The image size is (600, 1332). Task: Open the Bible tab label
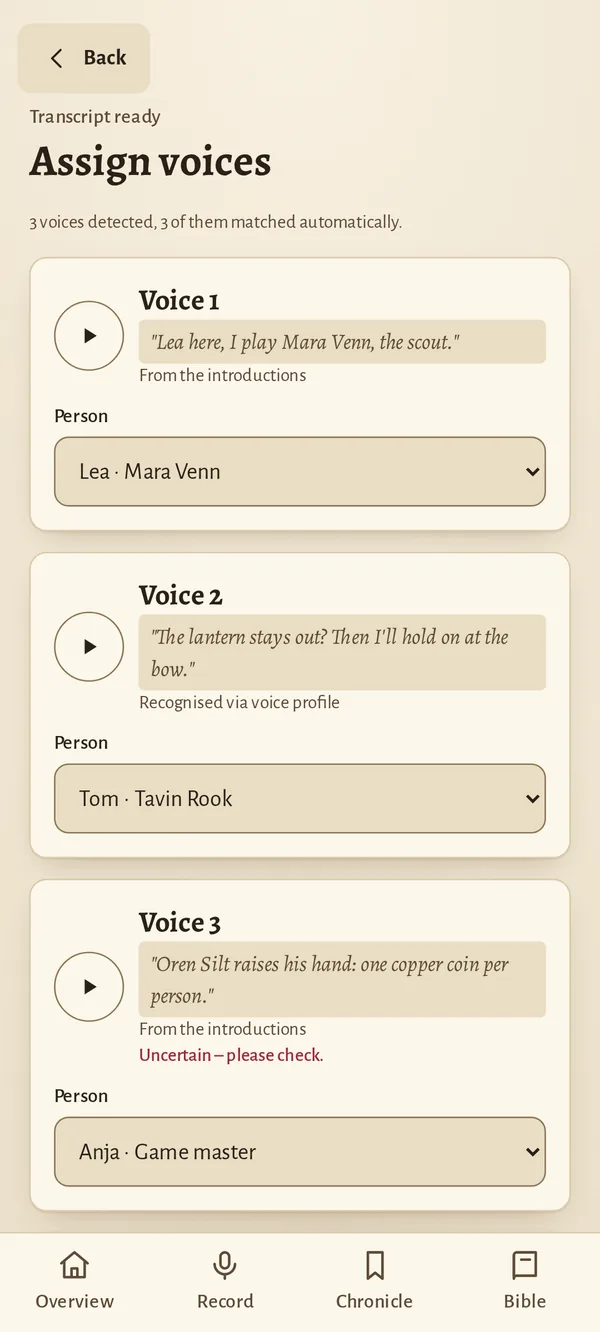click(525, 1301)
